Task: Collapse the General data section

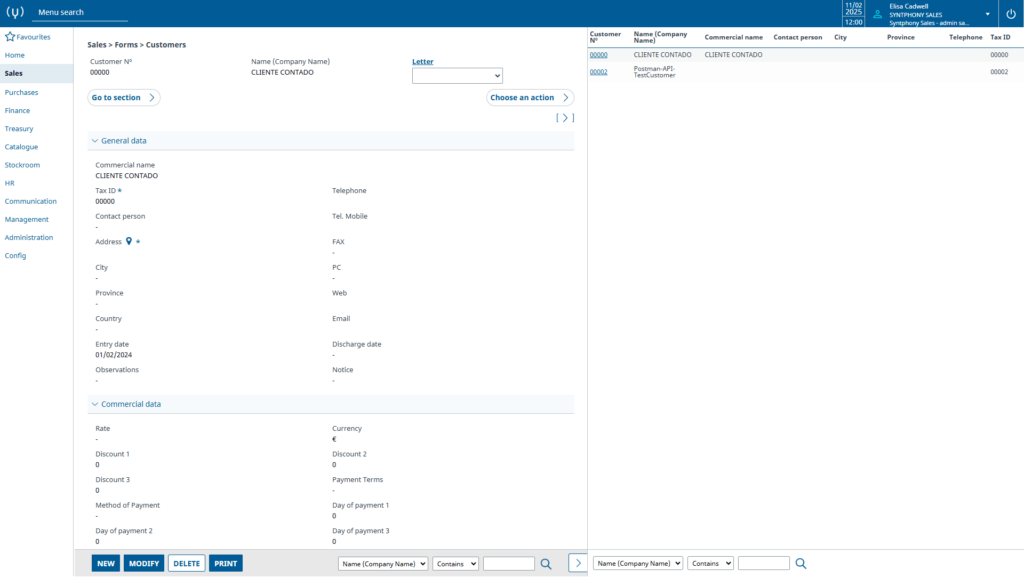Action: (95, 140)
